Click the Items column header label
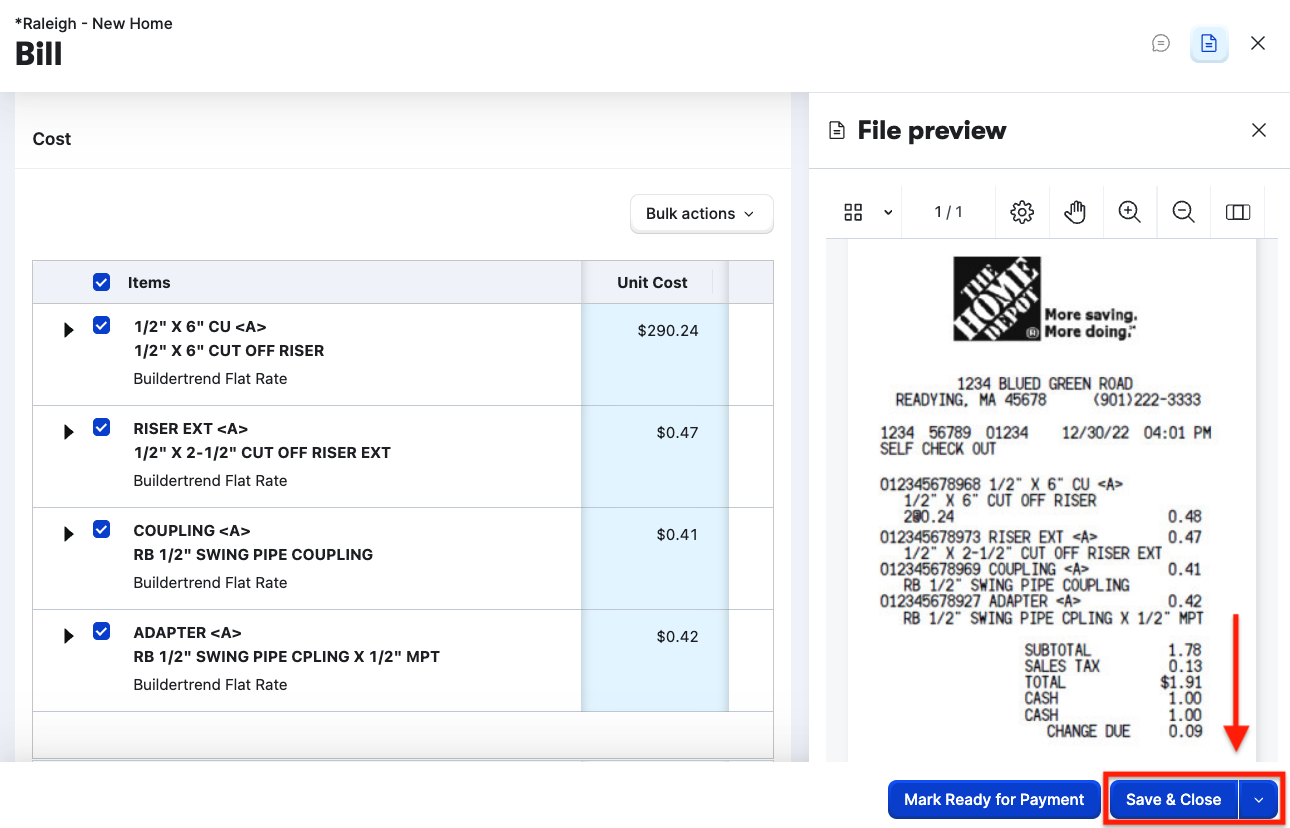 tap(149, 282)
